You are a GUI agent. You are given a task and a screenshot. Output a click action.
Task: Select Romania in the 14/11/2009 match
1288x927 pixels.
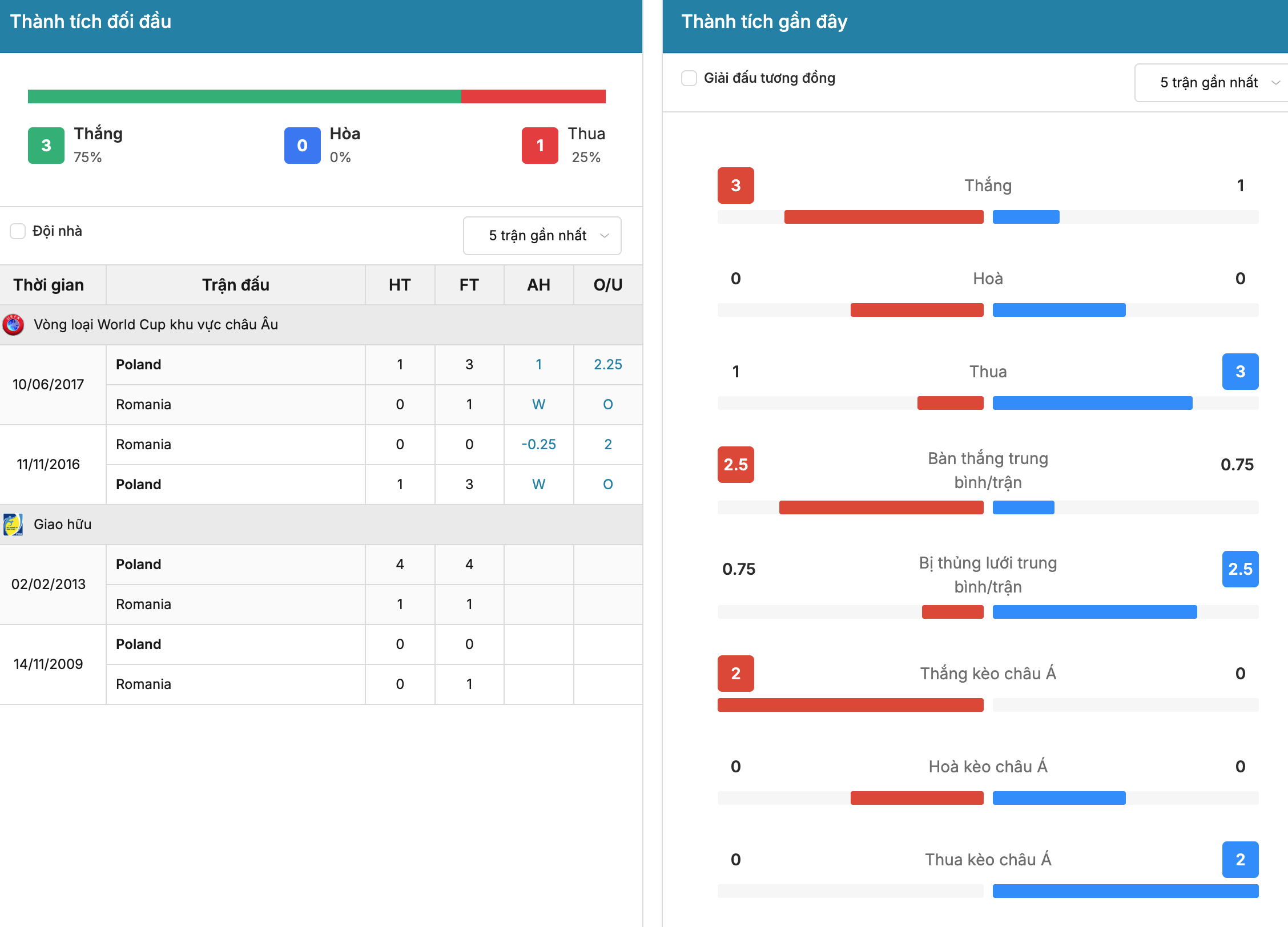pyautogui.click(x=143, y=684)
